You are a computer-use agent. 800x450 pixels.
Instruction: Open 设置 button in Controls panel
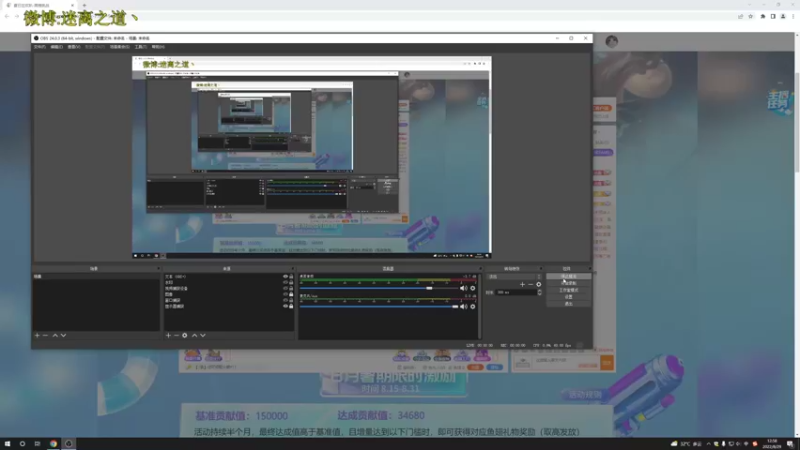click(x=568, y=297)
